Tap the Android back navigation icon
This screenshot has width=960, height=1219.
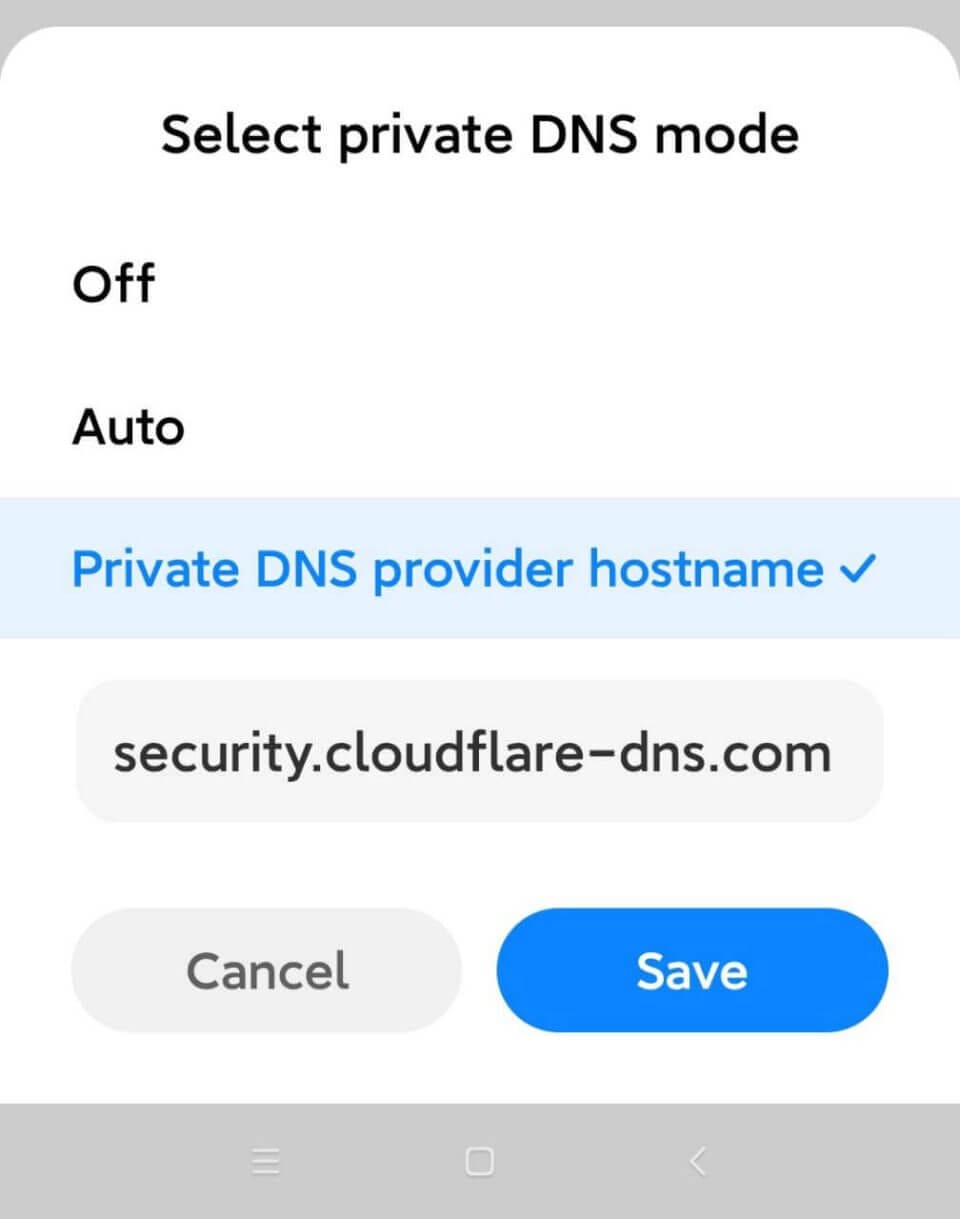(698, 1161)
